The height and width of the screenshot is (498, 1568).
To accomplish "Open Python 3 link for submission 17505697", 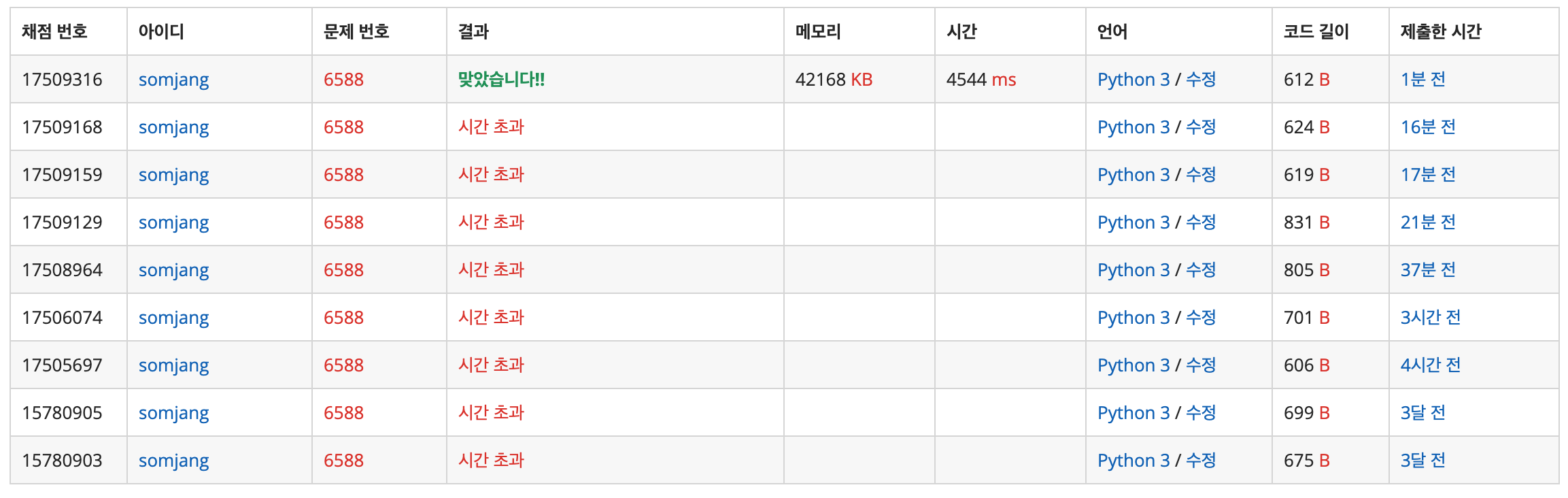I will tap(1134, 365).
